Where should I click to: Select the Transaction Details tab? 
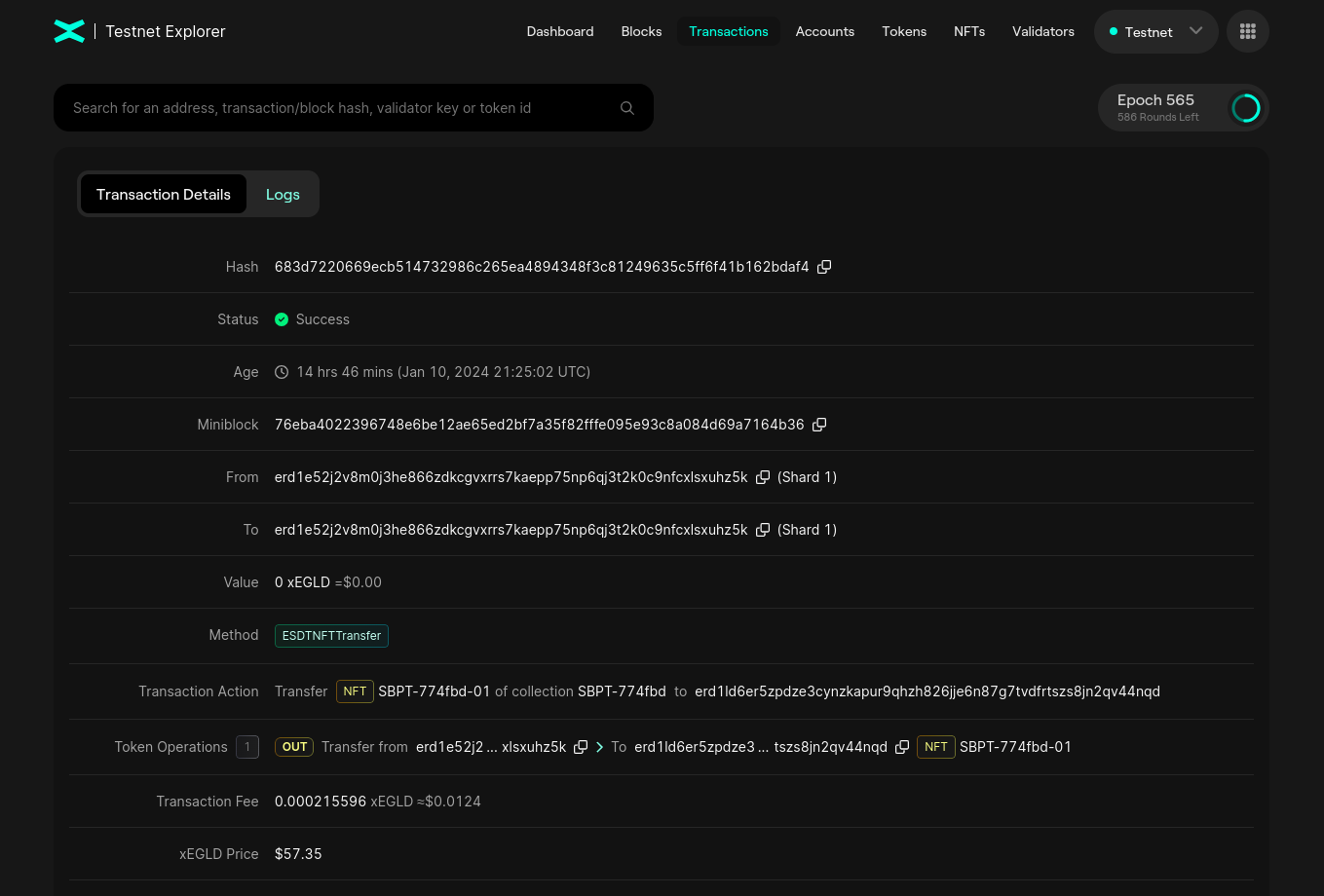164,195
